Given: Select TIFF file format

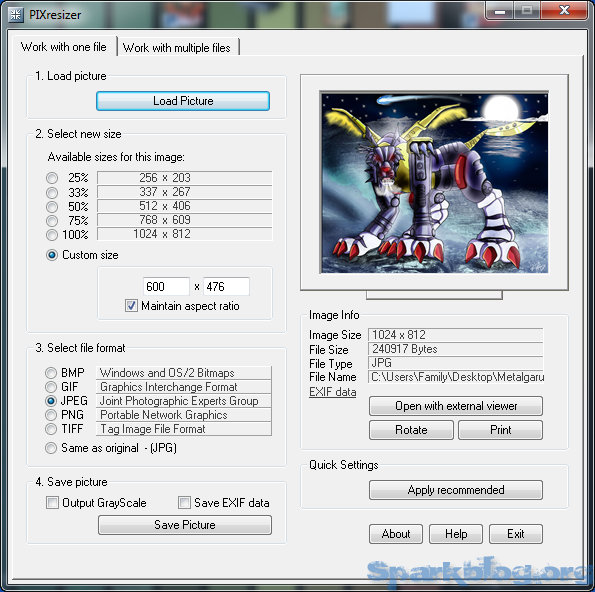Looking at the screenshot, I should coord(51,429).
